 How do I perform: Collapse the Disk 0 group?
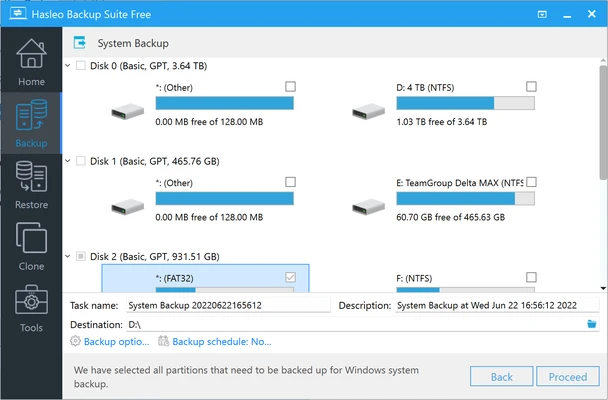click(x=68, y=66)
